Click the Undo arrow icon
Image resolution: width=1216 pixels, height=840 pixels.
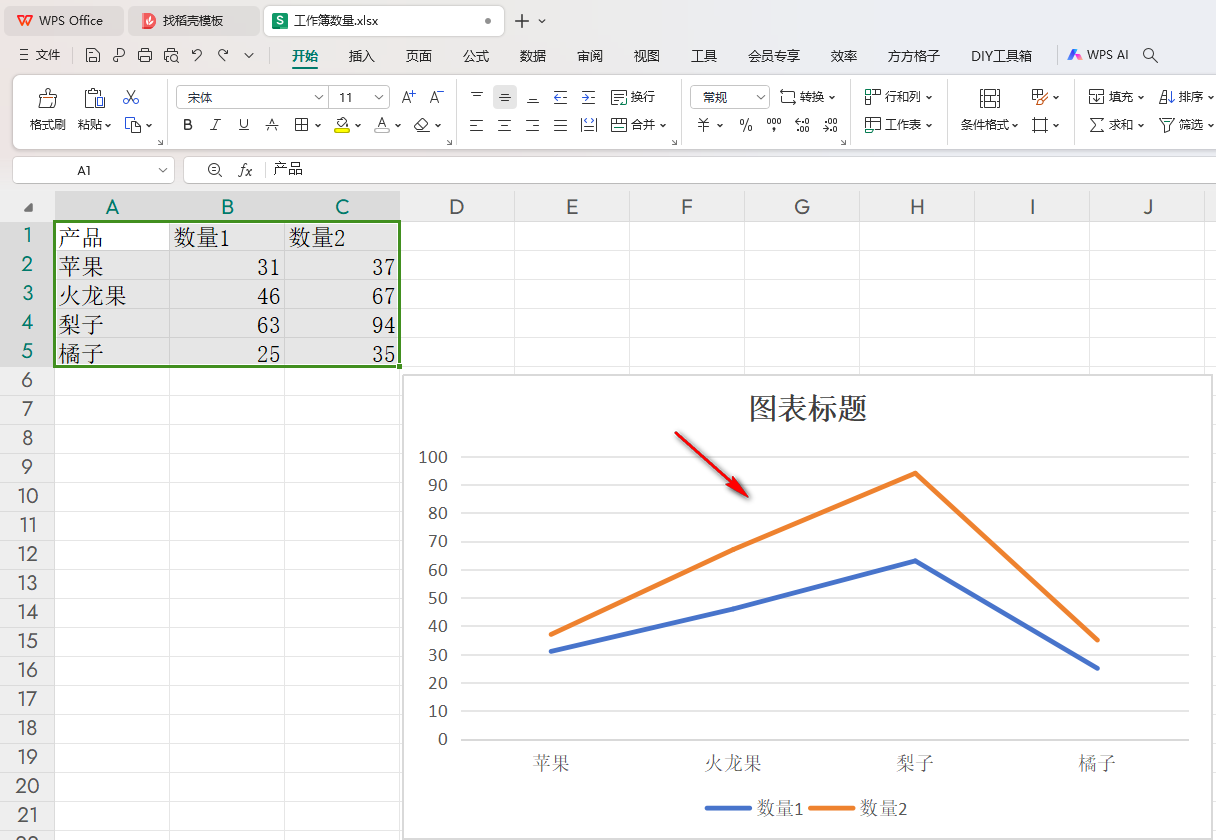[197, 55]
